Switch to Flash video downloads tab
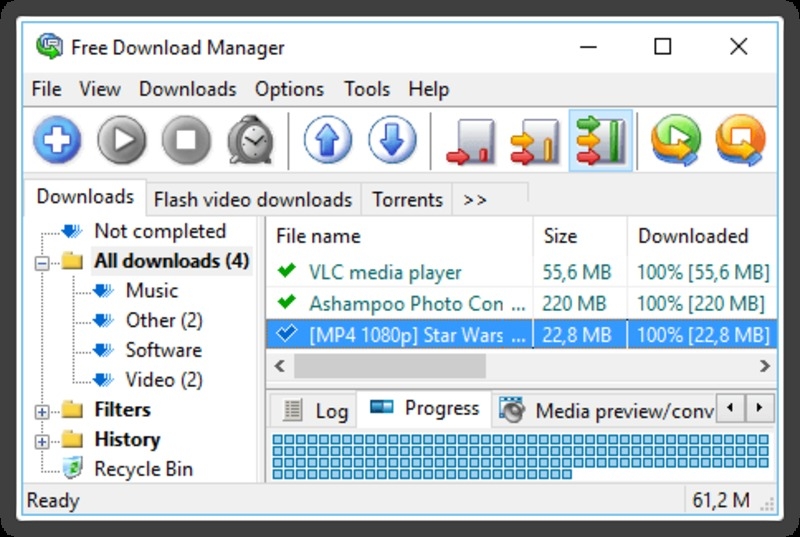This screenshot has height=537, width=800. point(253,199)
